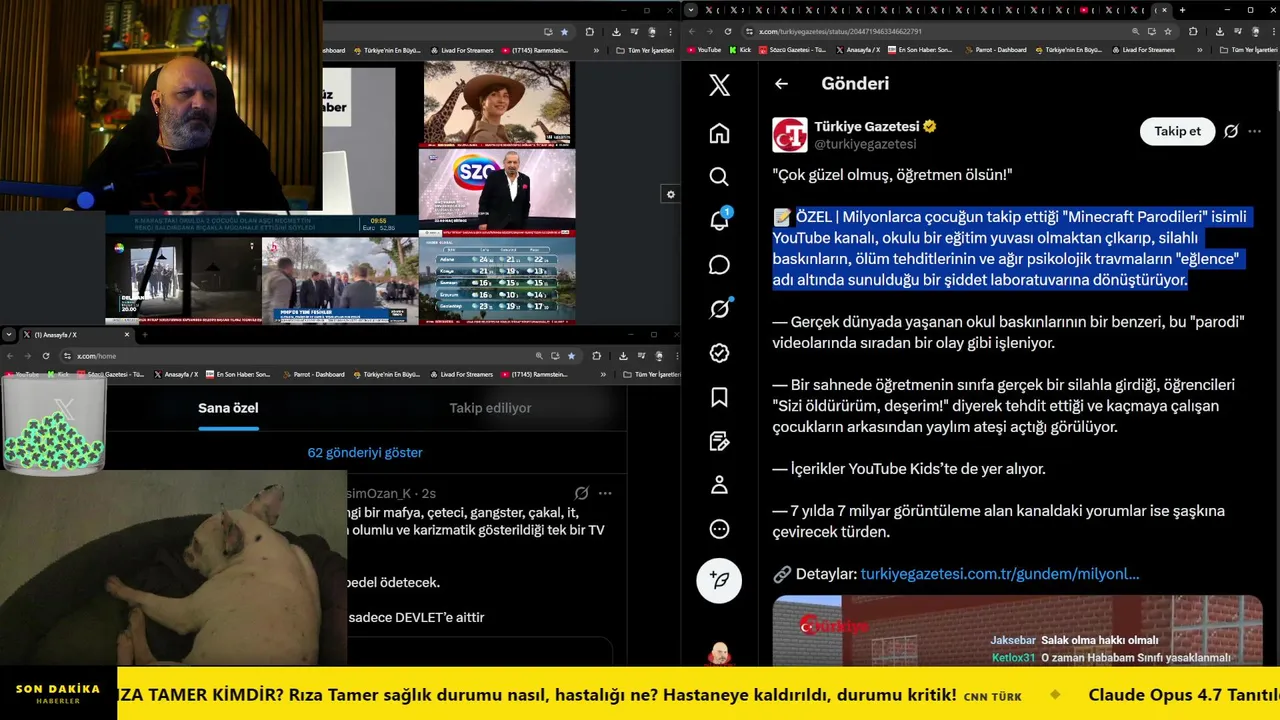Open Notifications bell in X sidebar
1280x720 pixels.
[719, 221]
